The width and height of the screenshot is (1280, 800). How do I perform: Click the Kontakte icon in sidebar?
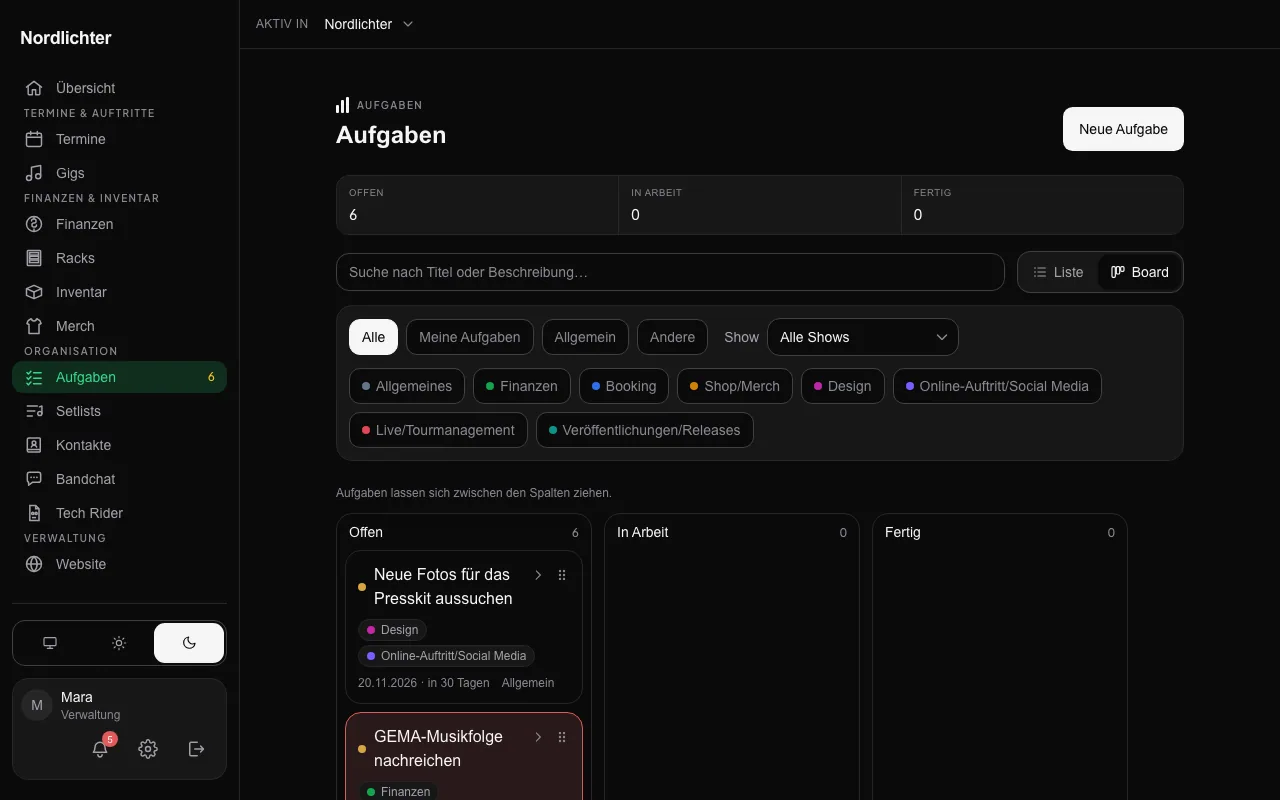pyautogui.click(x=34, y=445)
